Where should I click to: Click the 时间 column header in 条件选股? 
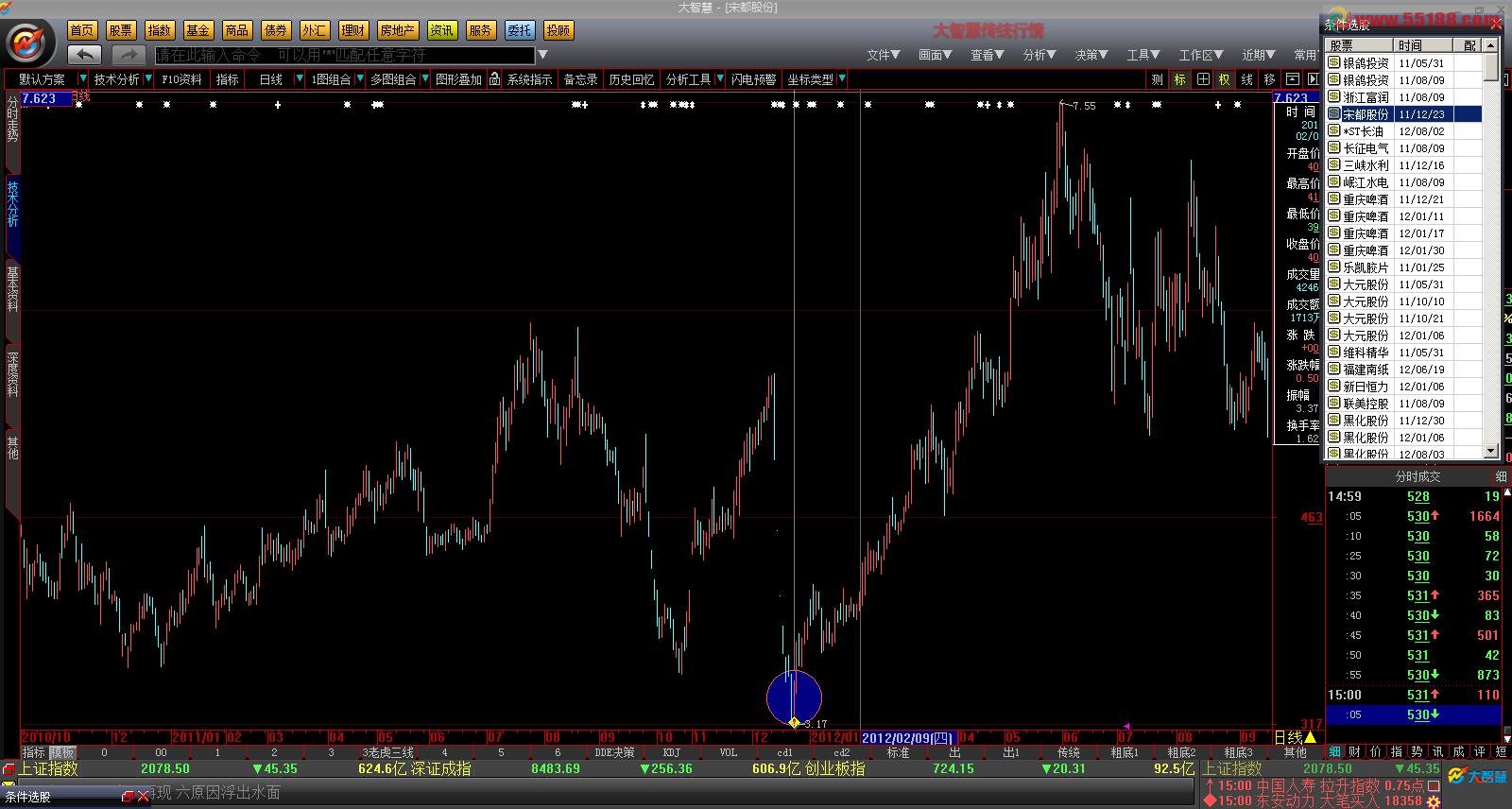pos(1421,45)
